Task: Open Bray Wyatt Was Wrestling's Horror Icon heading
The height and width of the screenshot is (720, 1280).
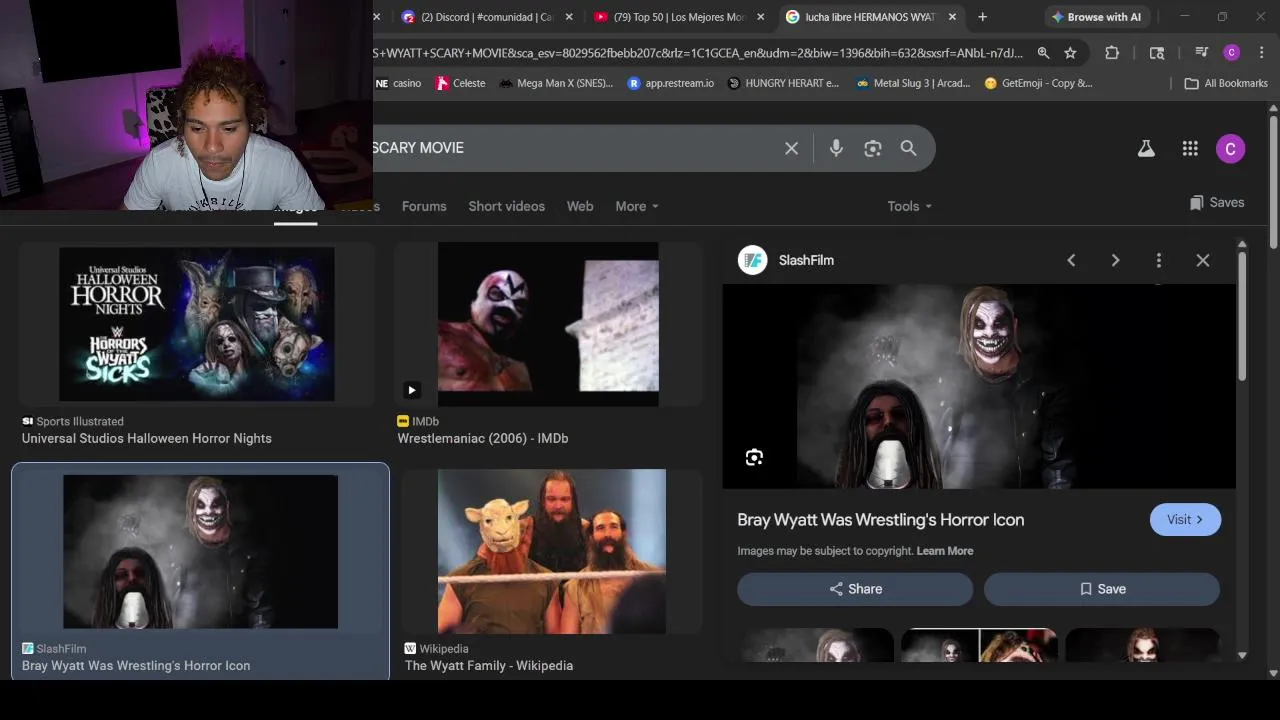Action: coord(881,520)
